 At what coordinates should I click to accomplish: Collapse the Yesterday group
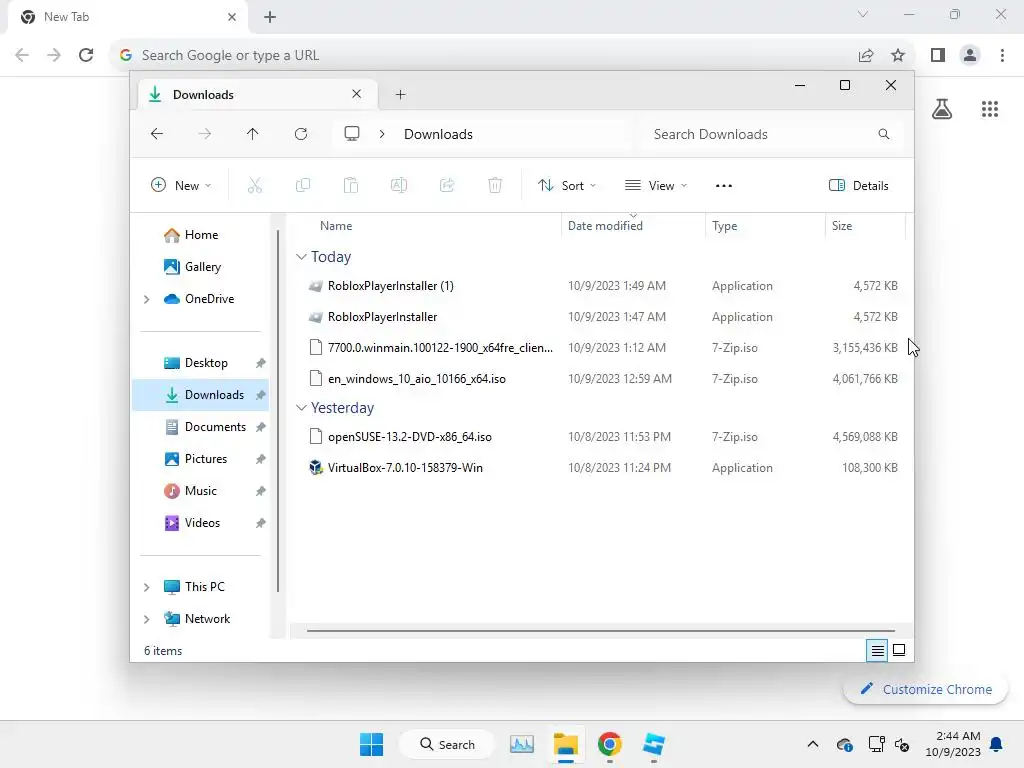tap(301, 408)
